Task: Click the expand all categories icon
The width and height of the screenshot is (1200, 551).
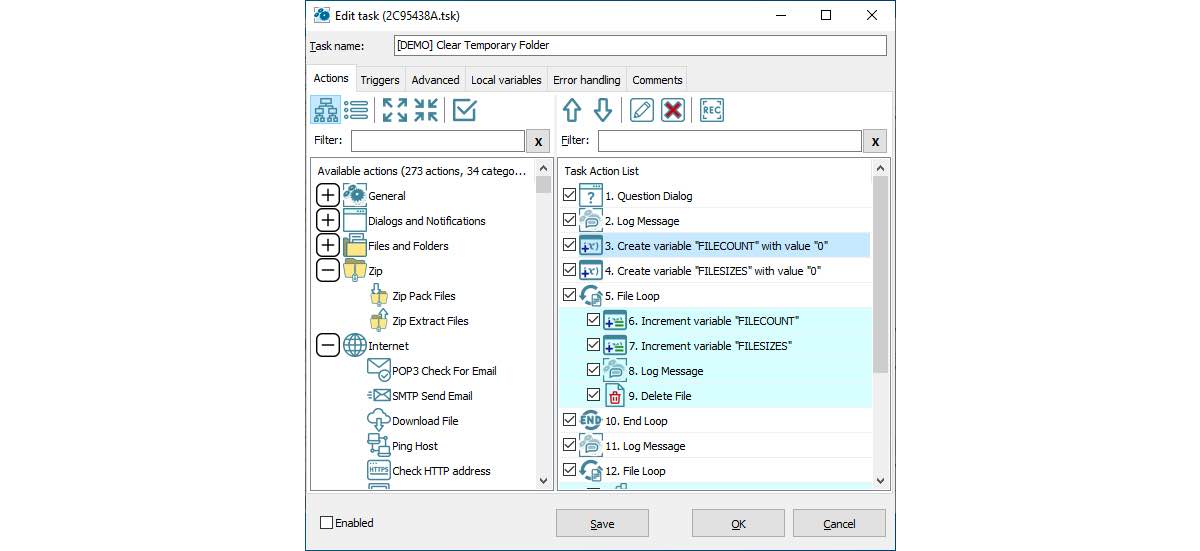Action: pos(395,110)
